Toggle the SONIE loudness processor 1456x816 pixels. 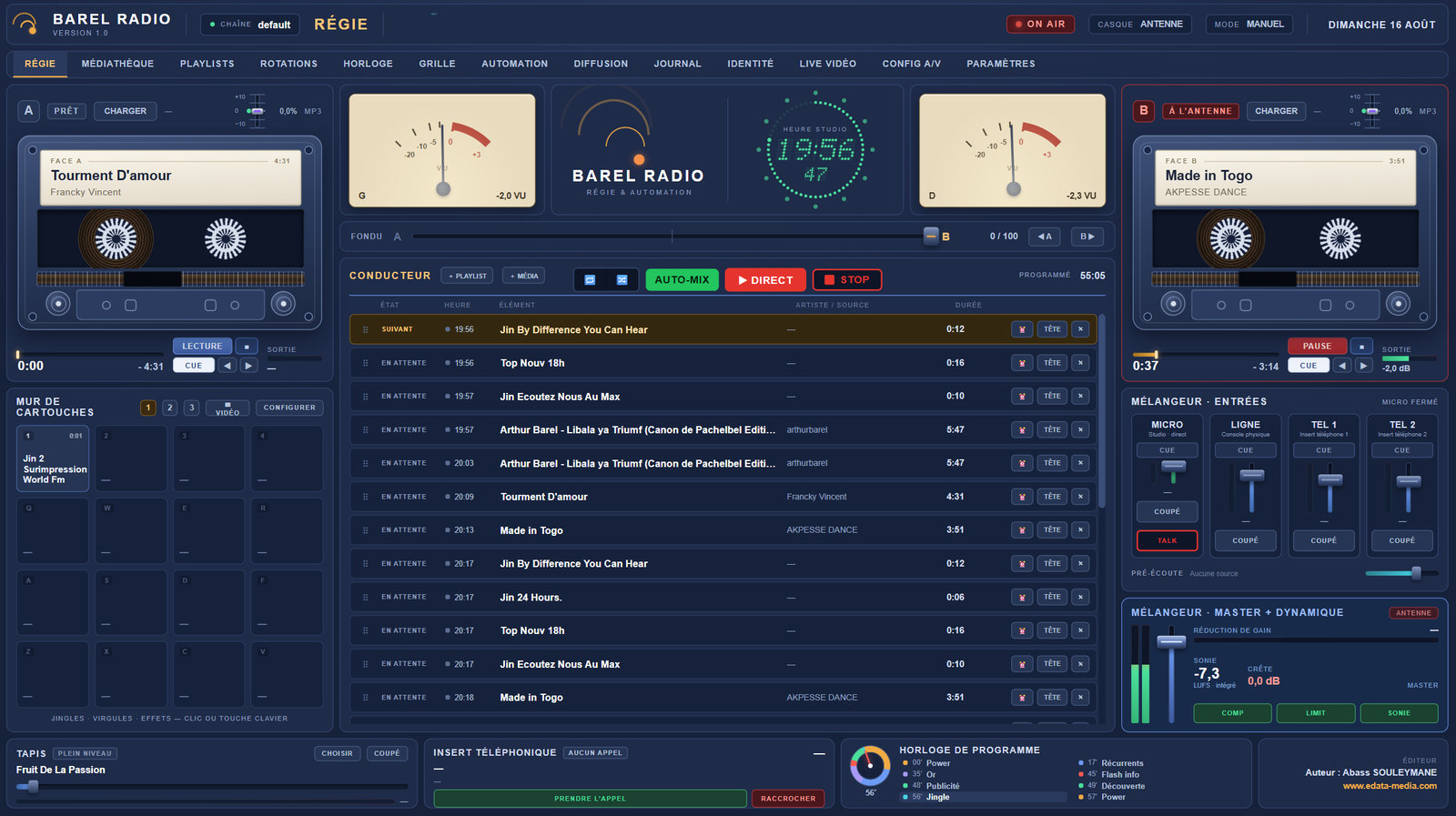pos(1399,713)
